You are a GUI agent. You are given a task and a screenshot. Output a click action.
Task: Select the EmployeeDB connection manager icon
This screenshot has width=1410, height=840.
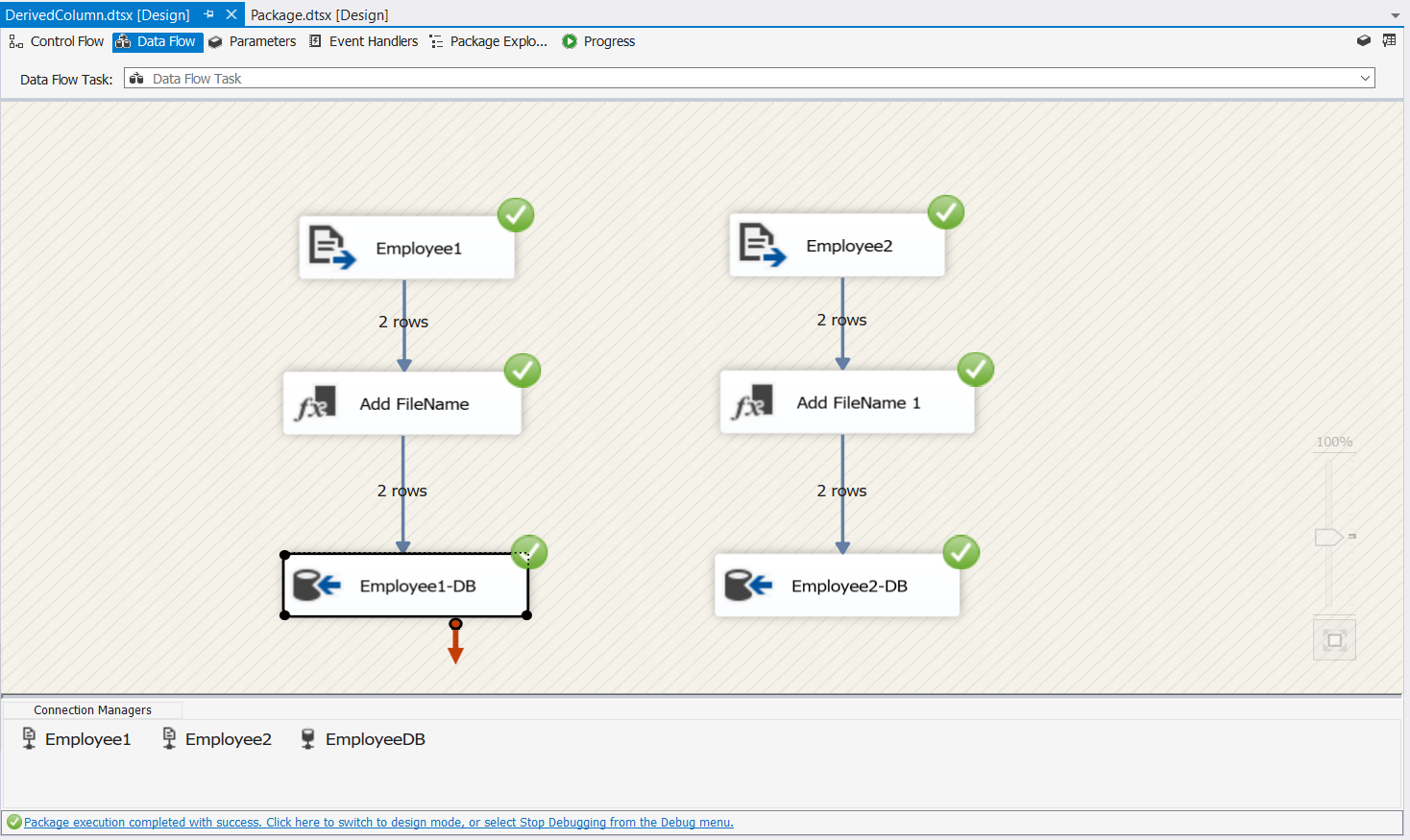click(308, 738)
